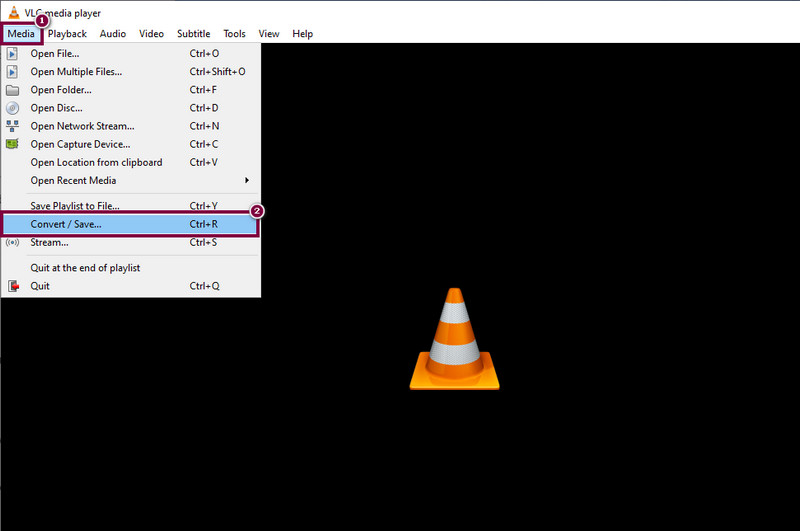Viewport: 800px width, 531px height.
Task: Open the Help menu
Action: pos(302,34)
